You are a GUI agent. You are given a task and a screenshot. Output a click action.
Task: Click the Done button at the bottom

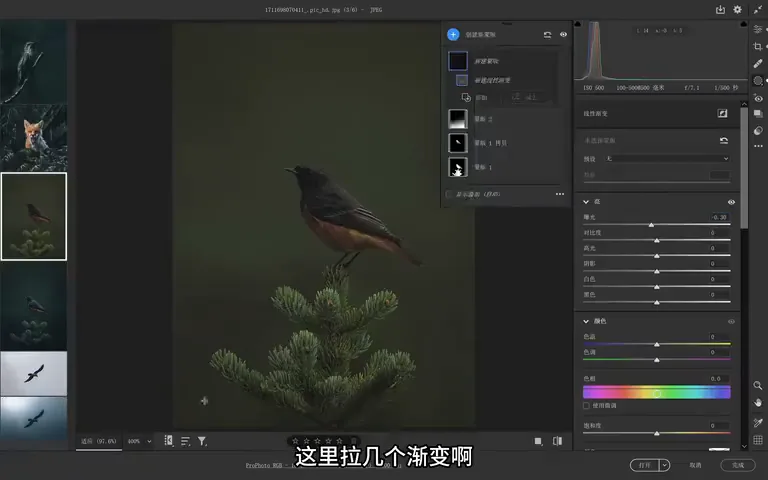coord(738,465)
